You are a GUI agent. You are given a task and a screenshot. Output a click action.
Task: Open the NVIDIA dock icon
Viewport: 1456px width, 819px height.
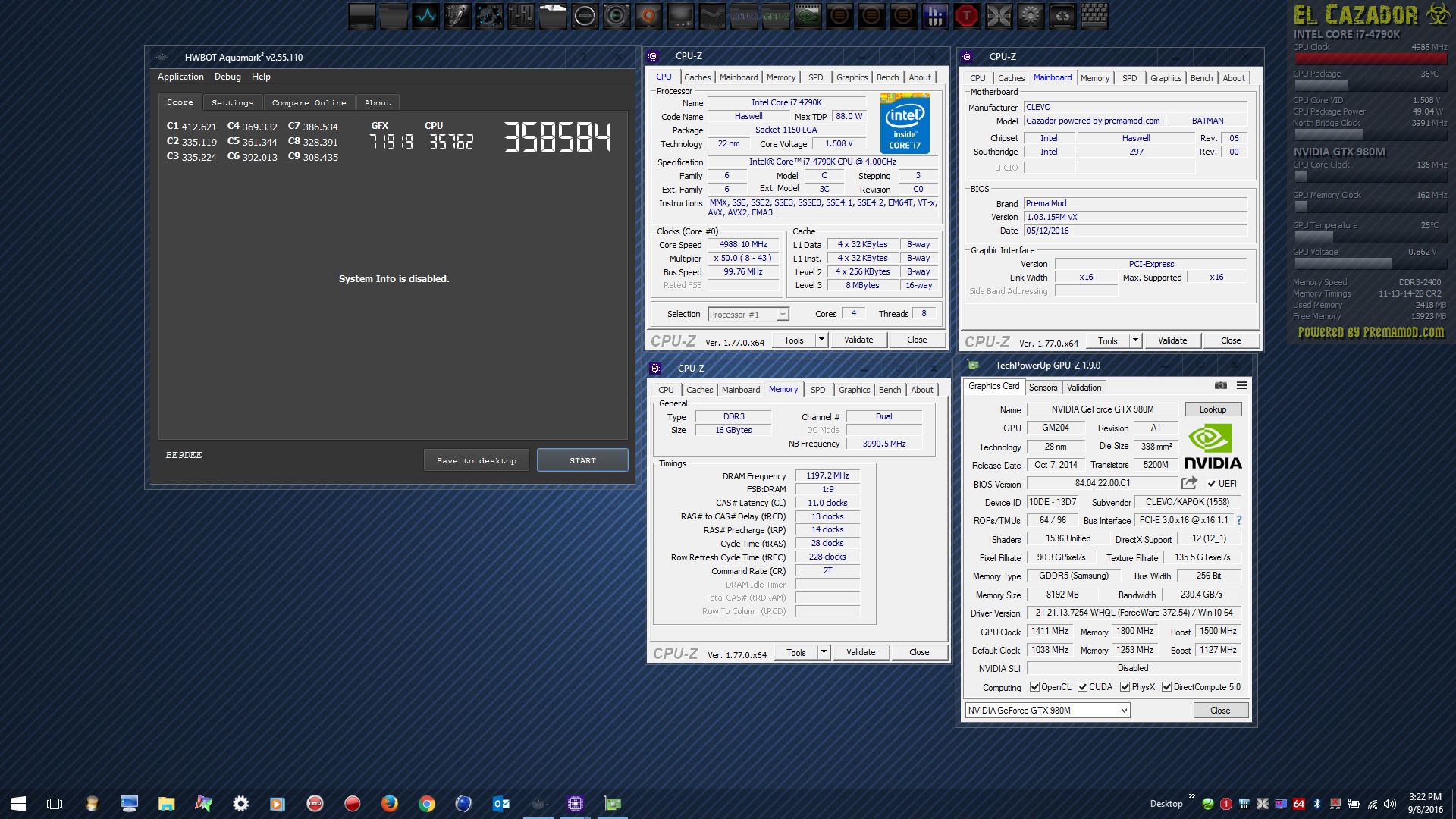(808, 16)
